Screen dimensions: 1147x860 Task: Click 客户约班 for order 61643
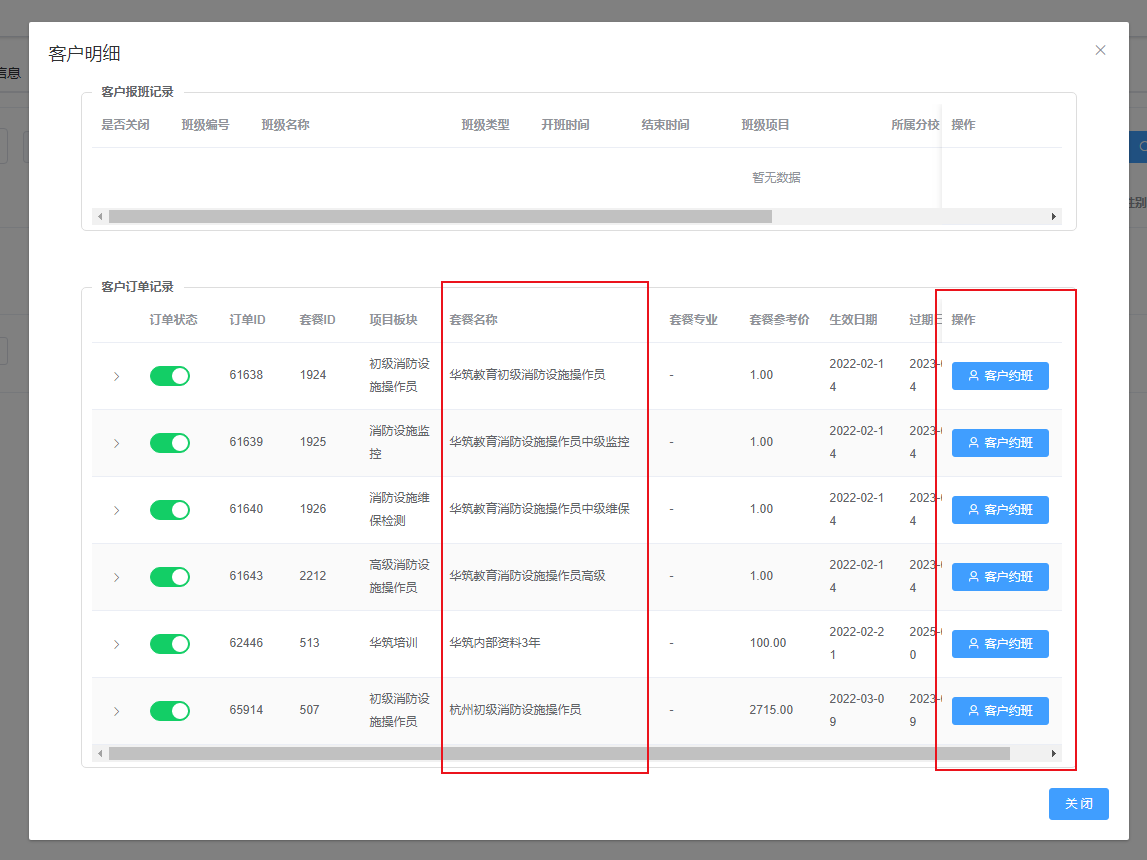[1000, 577]
